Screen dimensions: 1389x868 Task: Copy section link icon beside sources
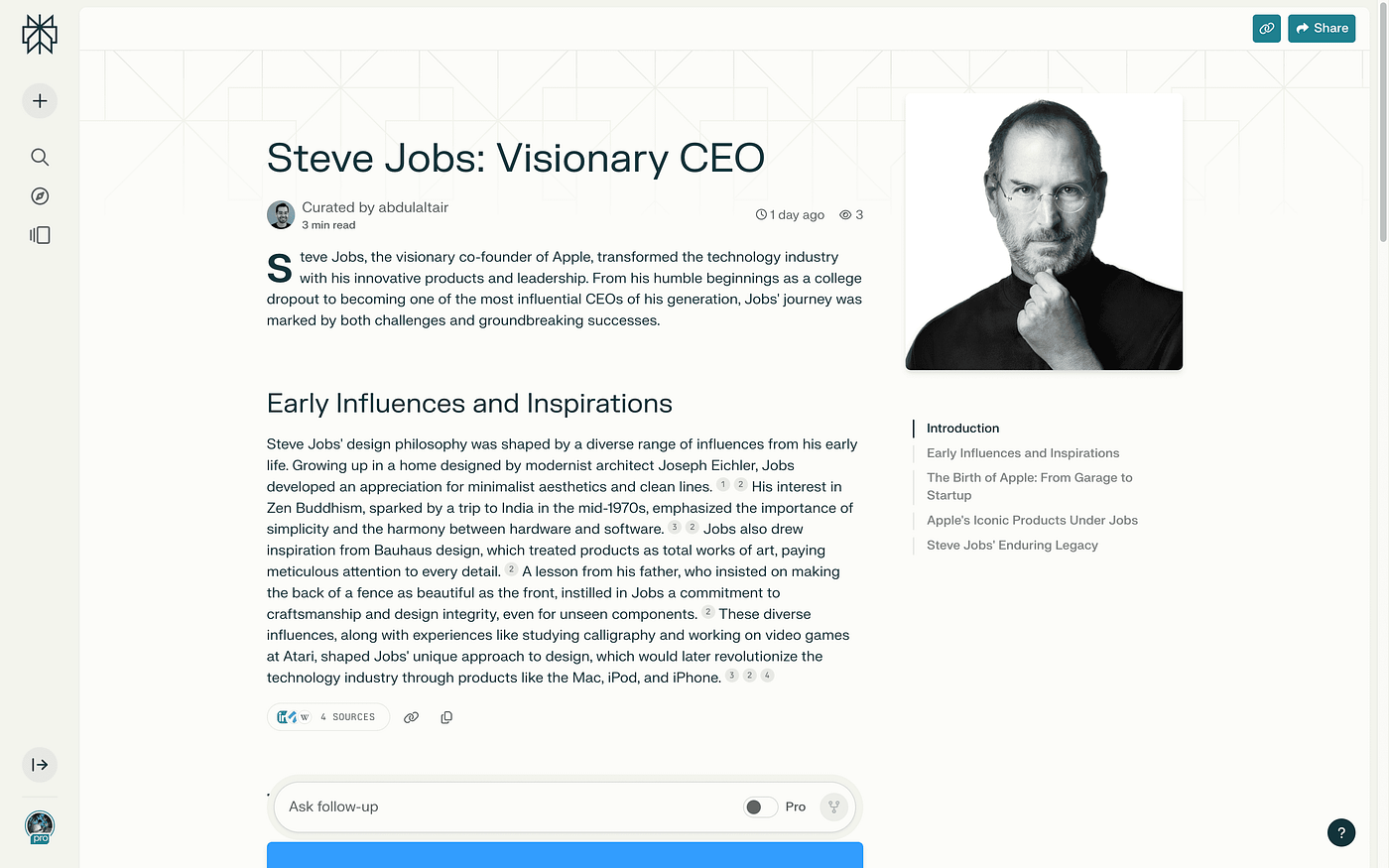[x=412, y=717]
